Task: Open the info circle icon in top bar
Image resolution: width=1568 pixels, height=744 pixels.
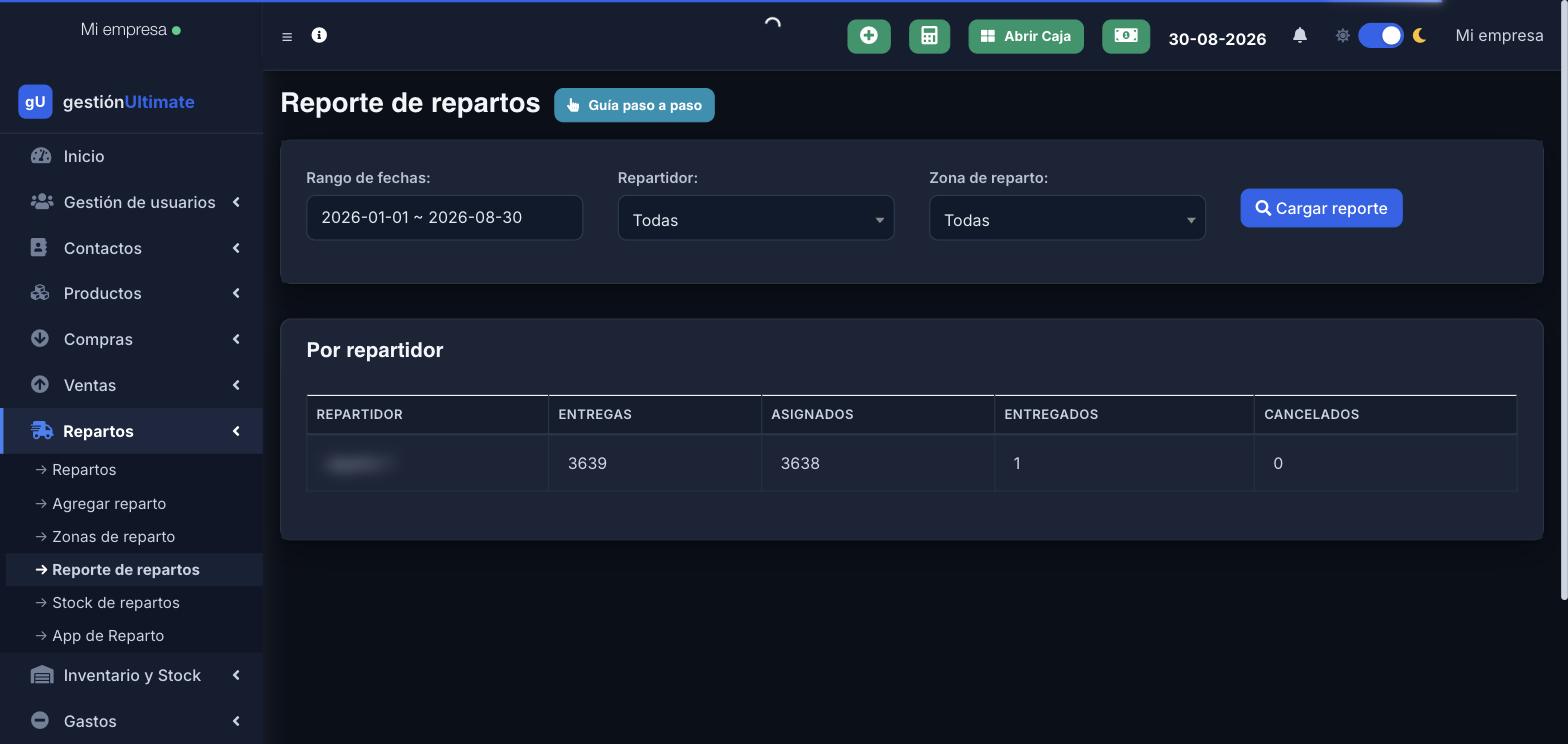Action: [x=319, y=35]
